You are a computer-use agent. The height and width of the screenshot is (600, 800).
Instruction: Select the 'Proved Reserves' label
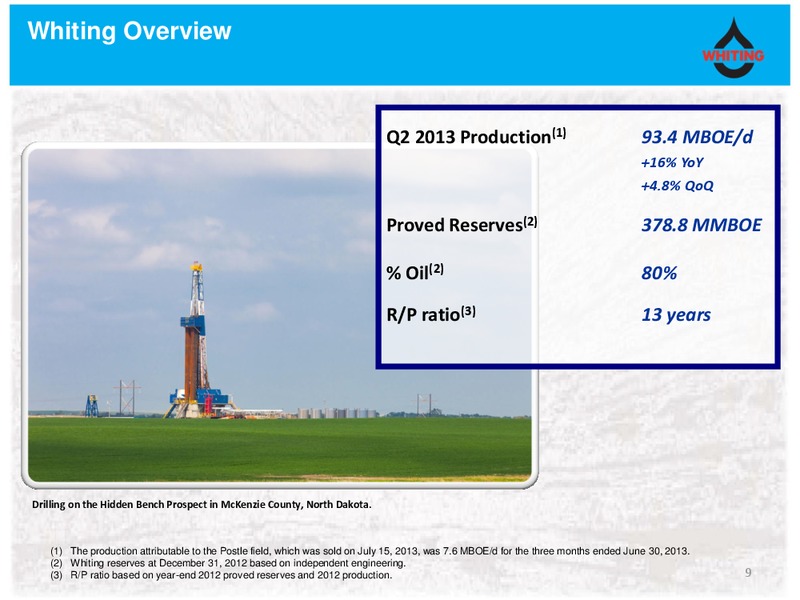461,224
